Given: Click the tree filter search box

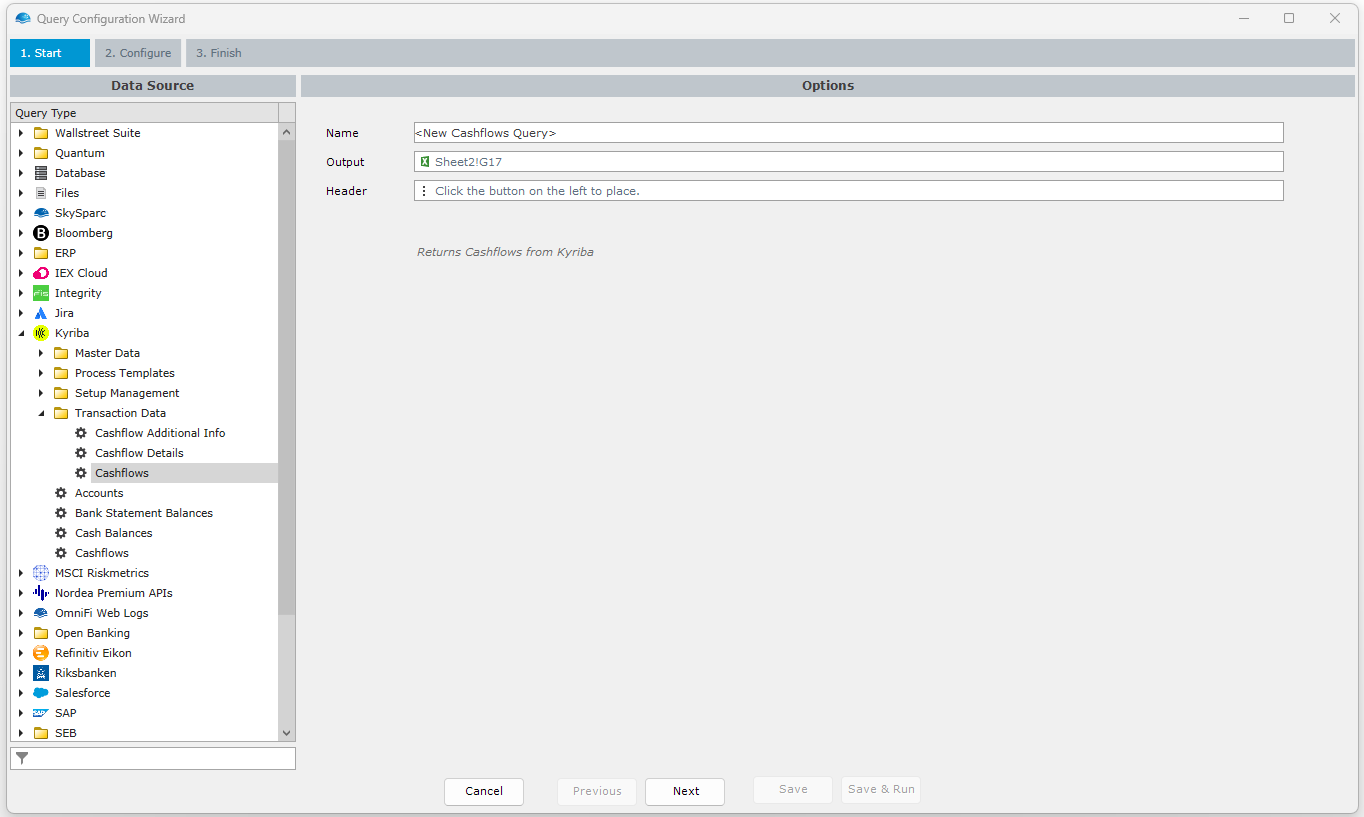Looking at the screenshot, I should coord(153,758).
